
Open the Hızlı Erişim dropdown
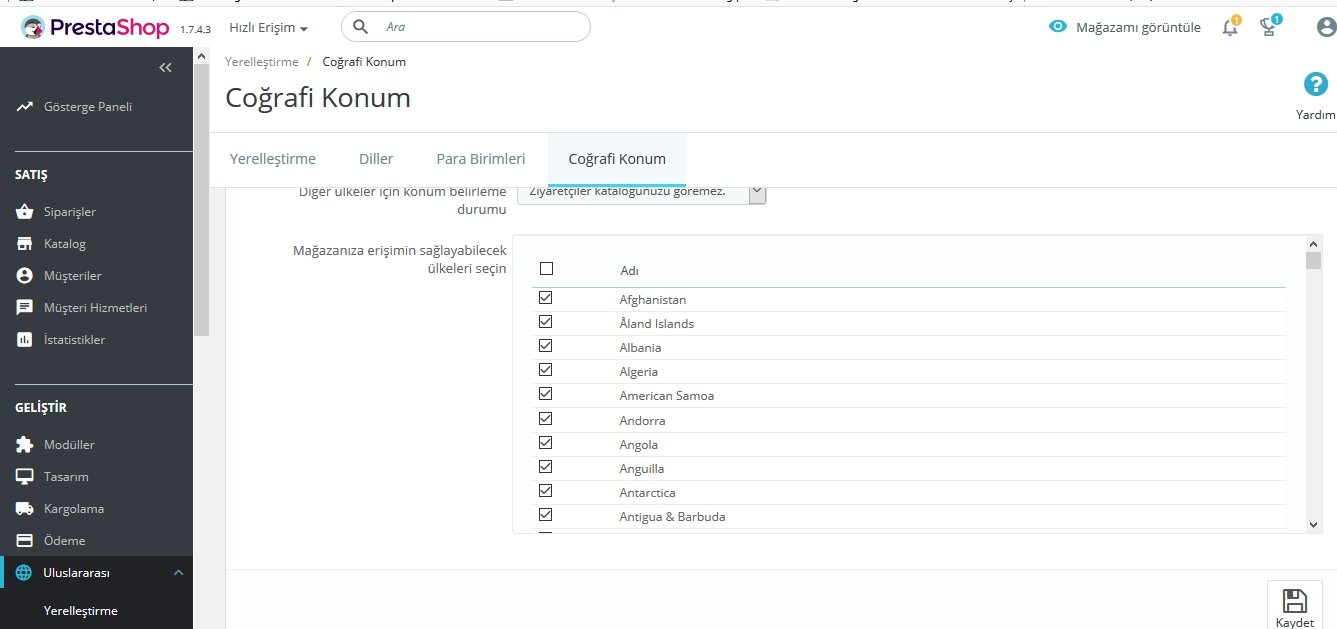268,28
